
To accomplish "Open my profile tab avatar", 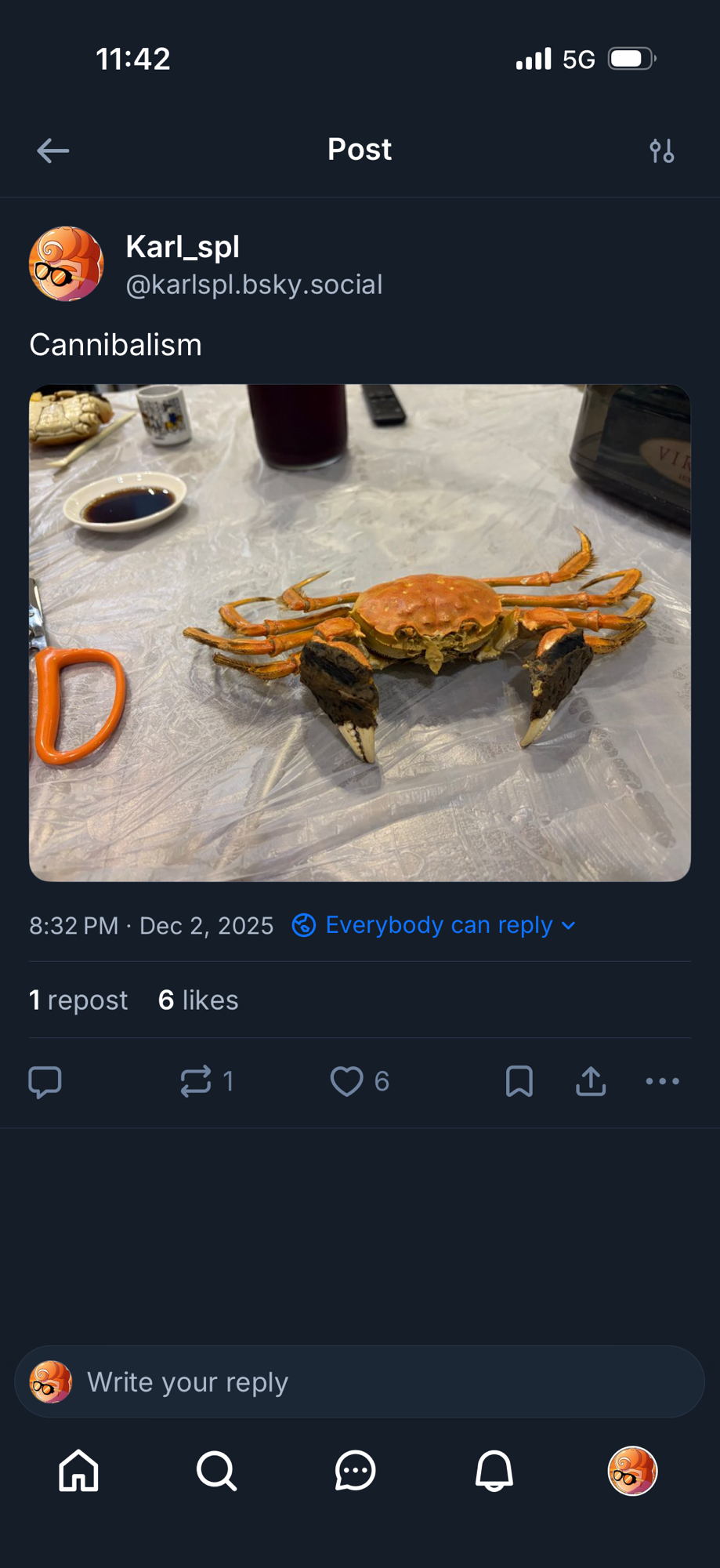I will [x=632, y=1470].
